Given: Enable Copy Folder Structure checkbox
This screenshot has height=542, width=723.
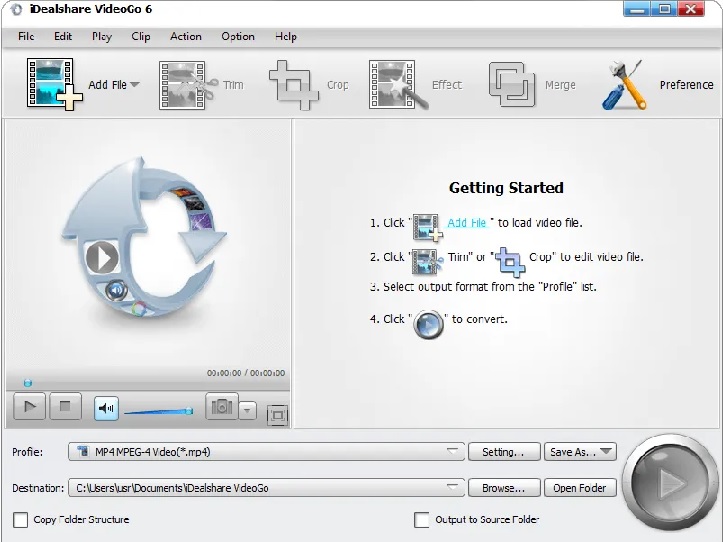Looking at the screenshot, I should (21, 520).
